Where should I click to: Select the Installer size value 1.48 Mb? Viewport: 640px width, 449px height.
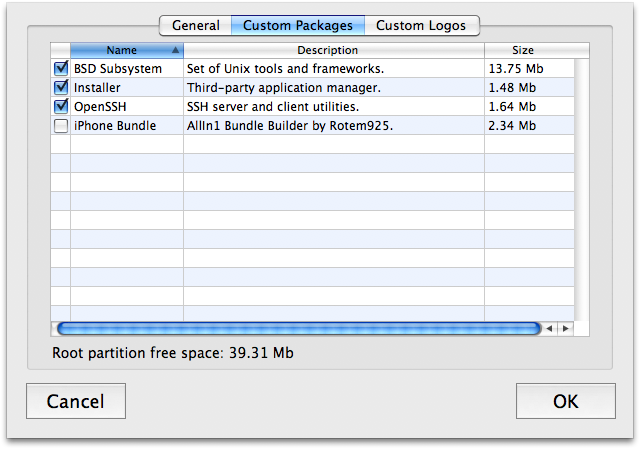[512, 88]
